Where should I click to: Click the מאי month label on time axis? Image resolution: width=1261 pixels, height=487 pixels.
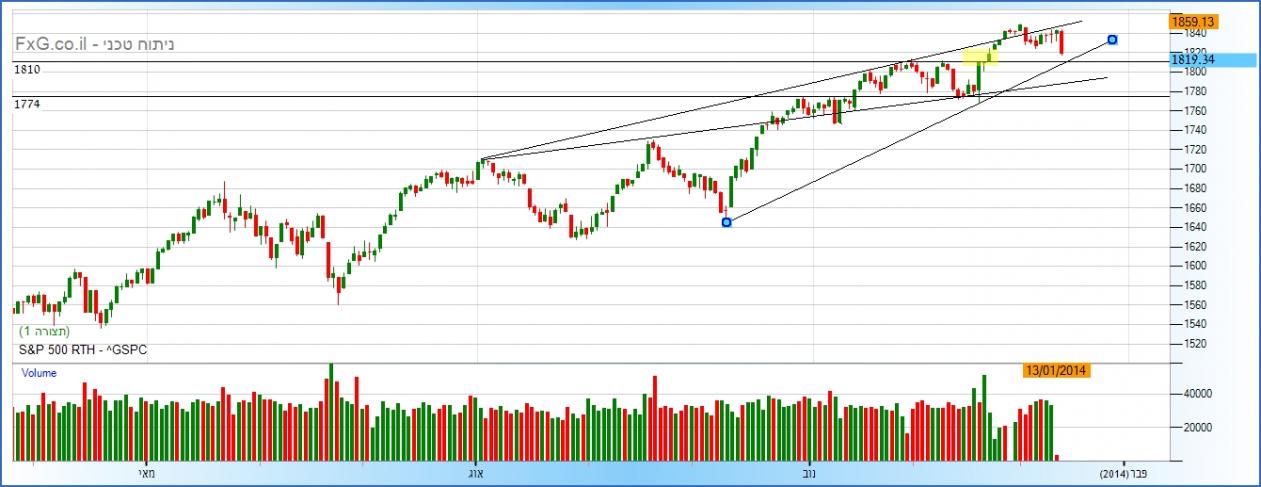click(x=147, y=473)
